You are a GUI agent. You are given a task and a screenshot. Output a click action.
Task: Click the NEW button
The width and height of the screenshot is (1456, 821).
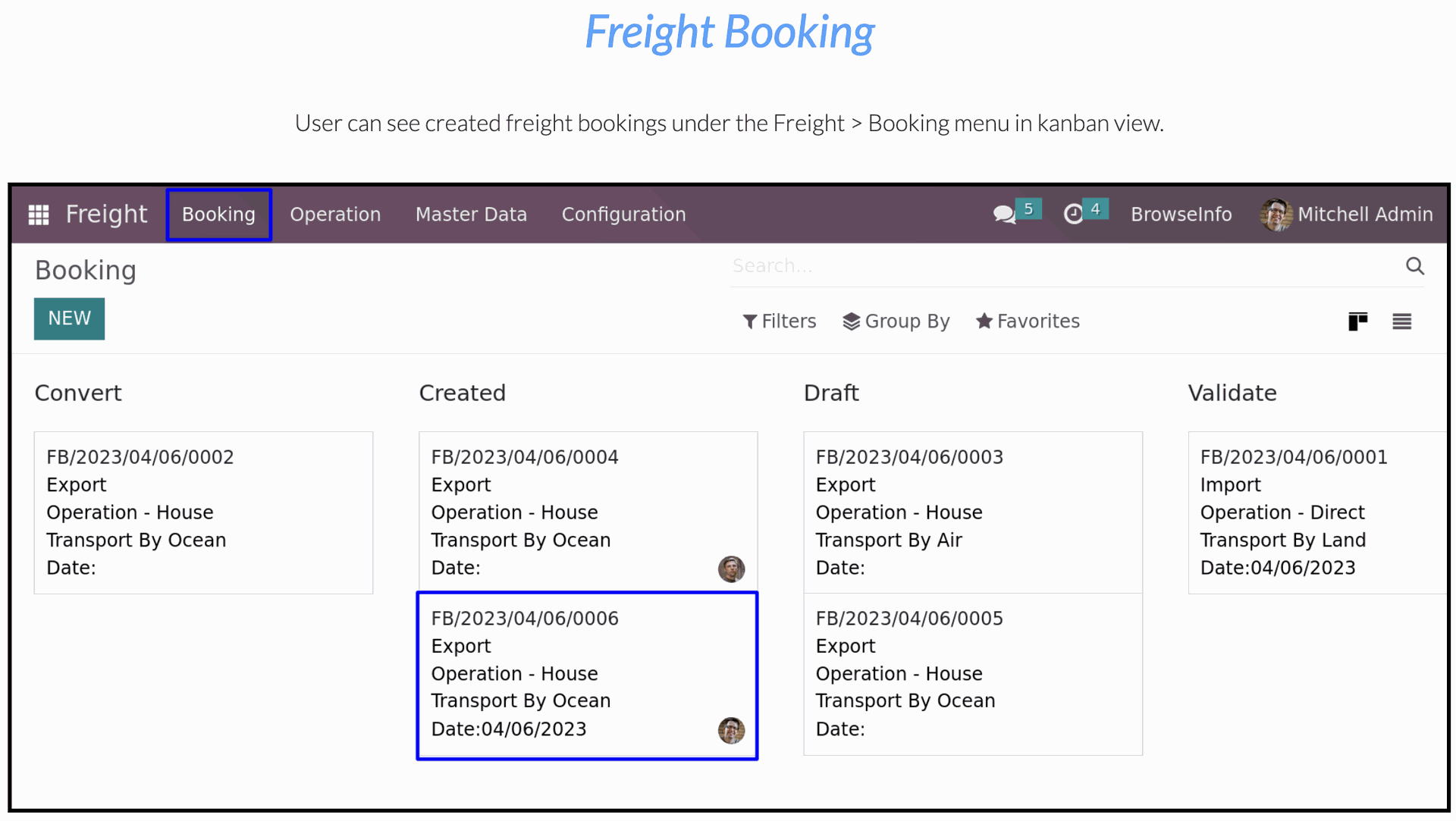pos(69,318)
